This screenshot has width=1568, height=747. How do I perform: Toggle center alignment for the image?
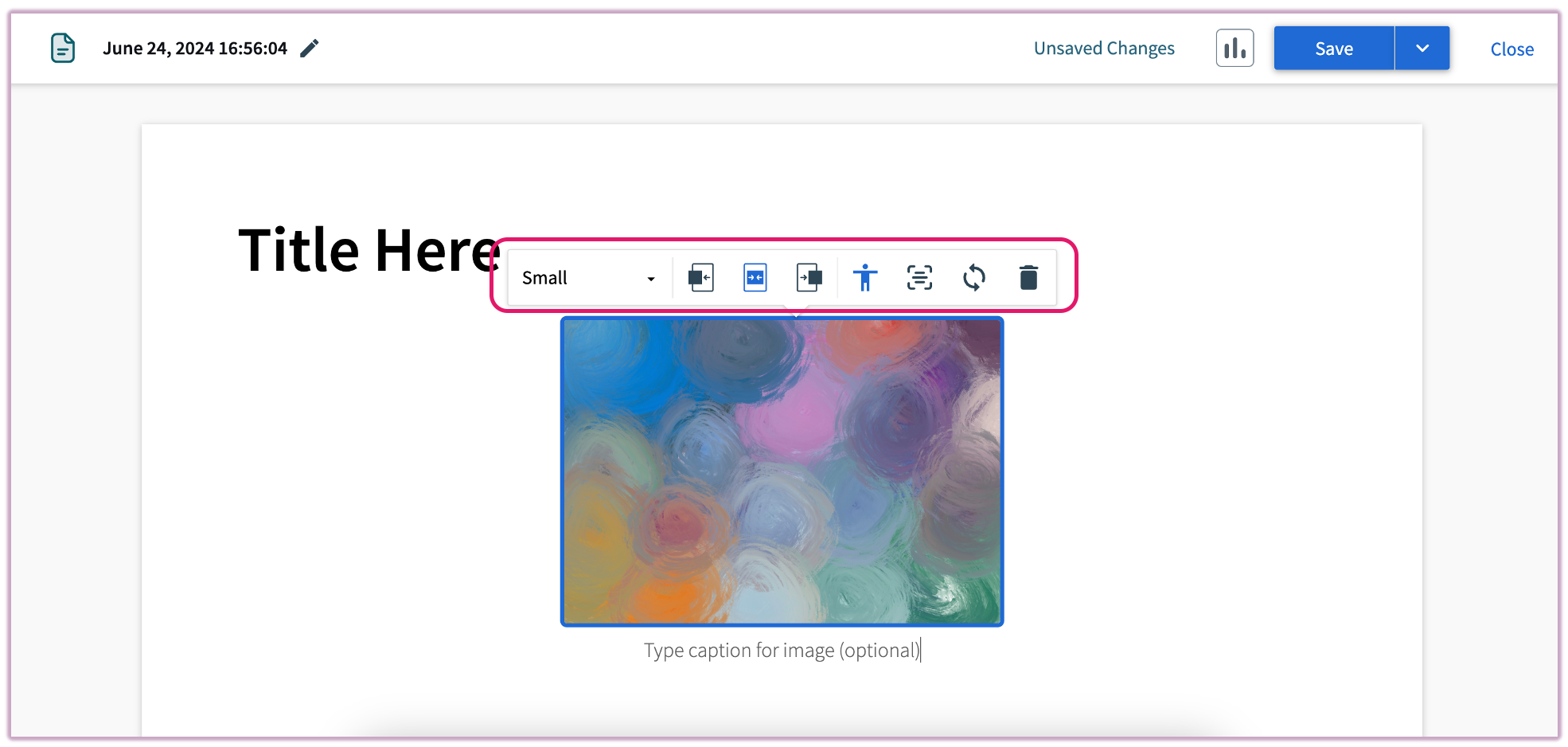[755, 277]
